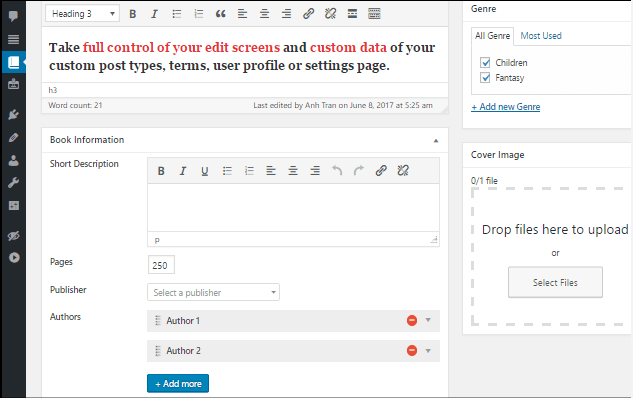Toggle the toolbar kitchen sink icon
Screen dimensions: 633x398
pos(374,14)
